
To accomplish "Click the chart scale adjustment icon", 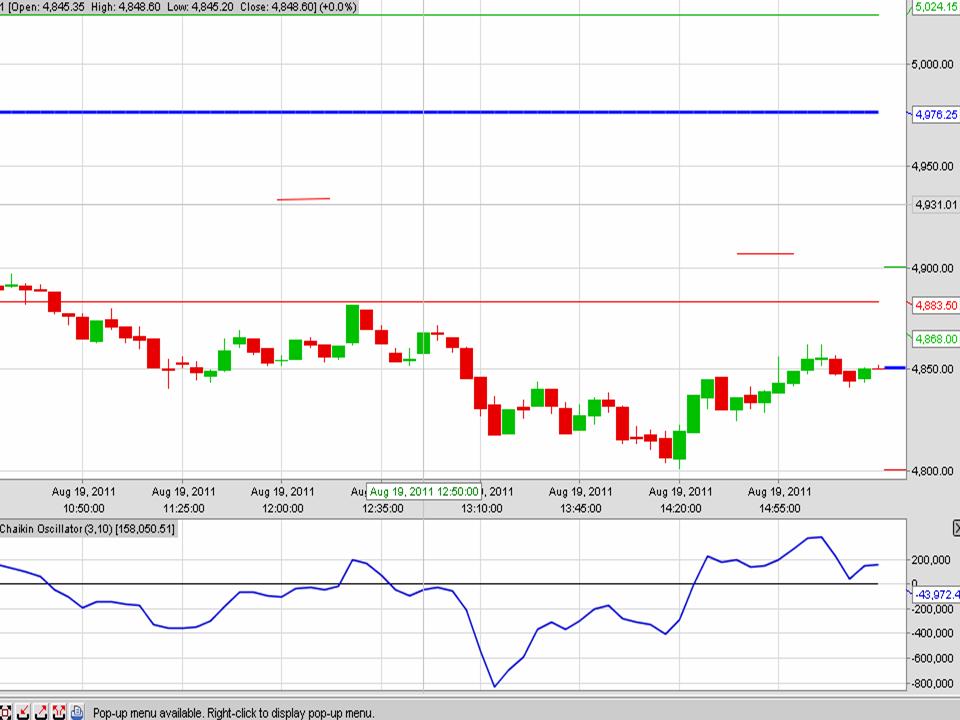I will (x=58, y=711).
